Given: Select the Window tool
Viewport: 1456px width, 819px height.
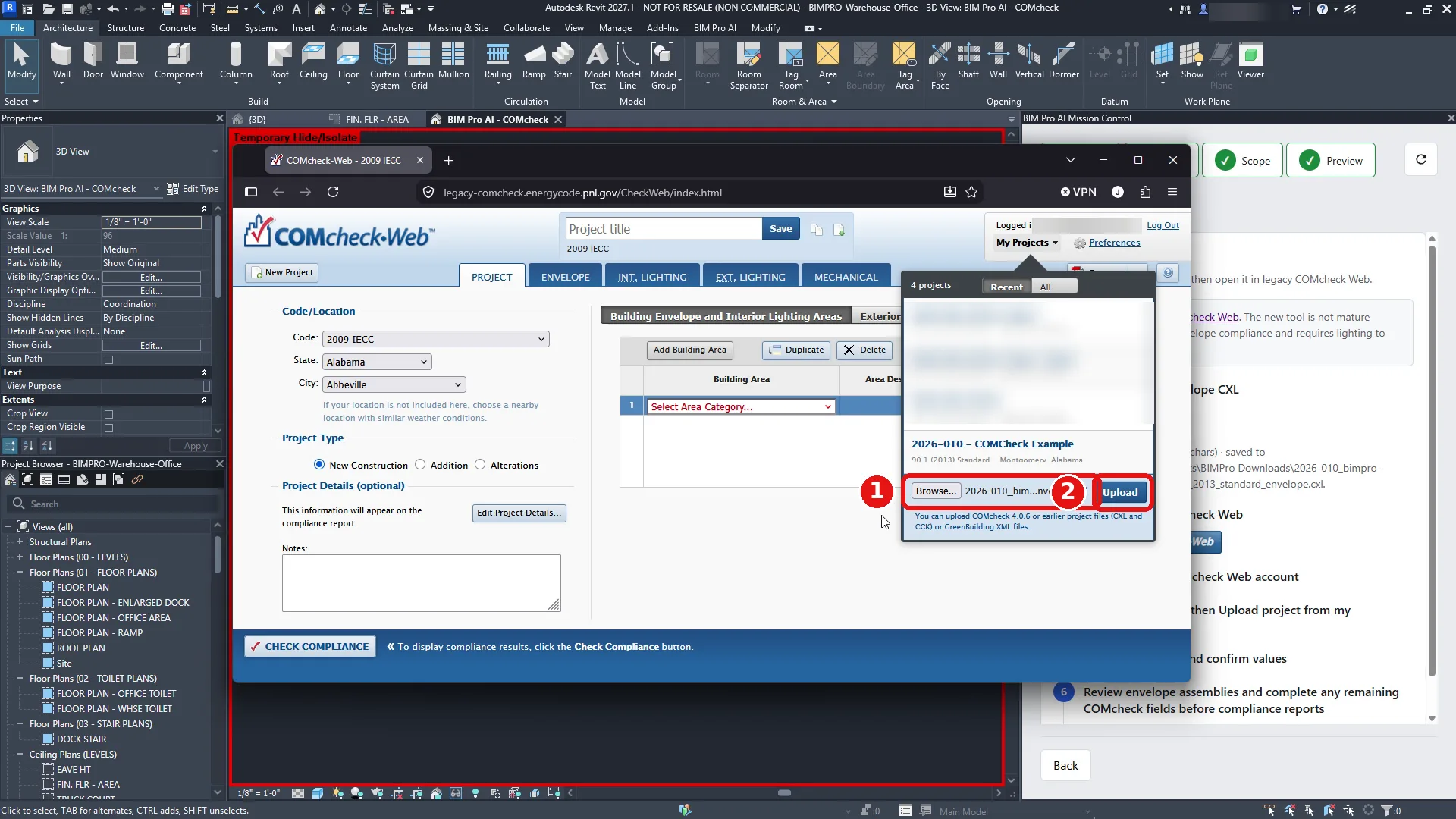Looking at the screenshot, I should (127, 61).
